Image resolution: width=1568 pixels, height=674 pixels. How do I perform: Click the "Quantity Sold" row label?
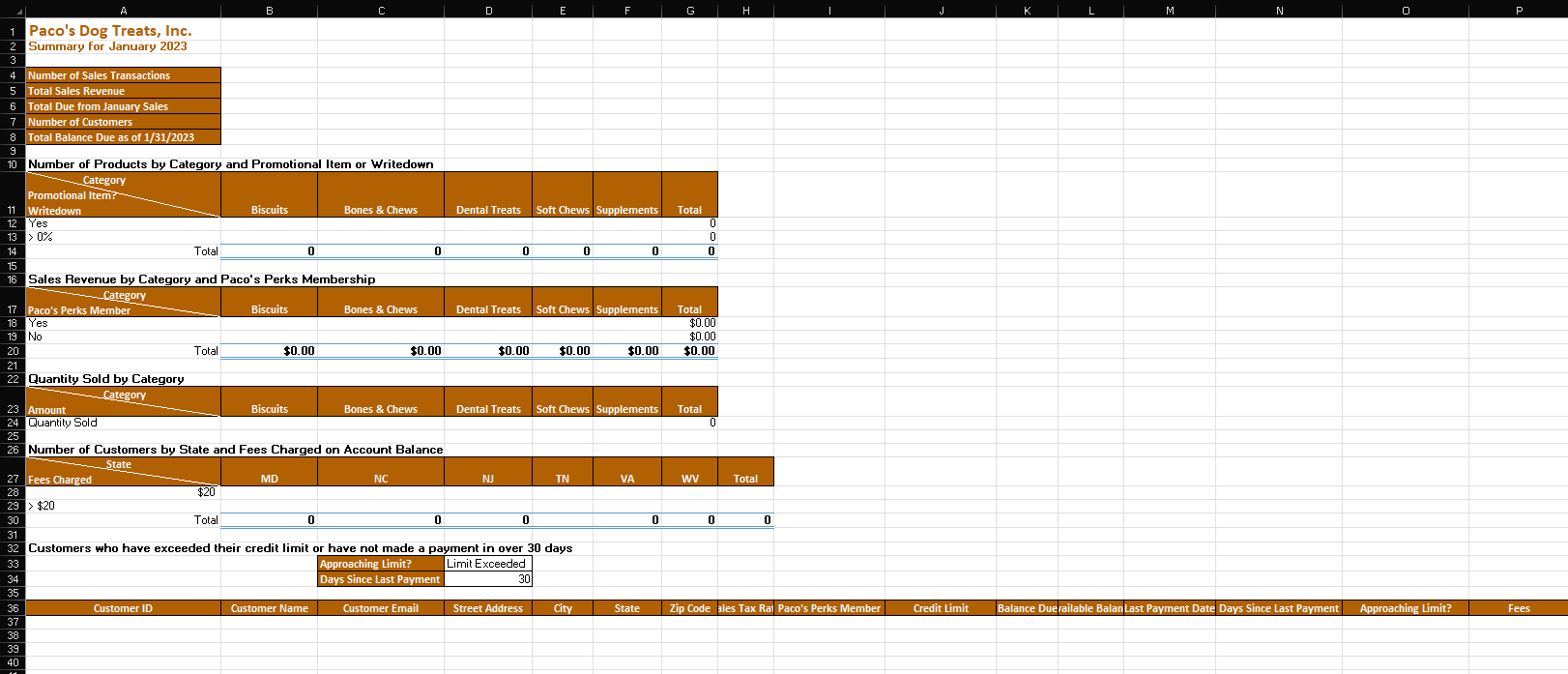[123, 423]
